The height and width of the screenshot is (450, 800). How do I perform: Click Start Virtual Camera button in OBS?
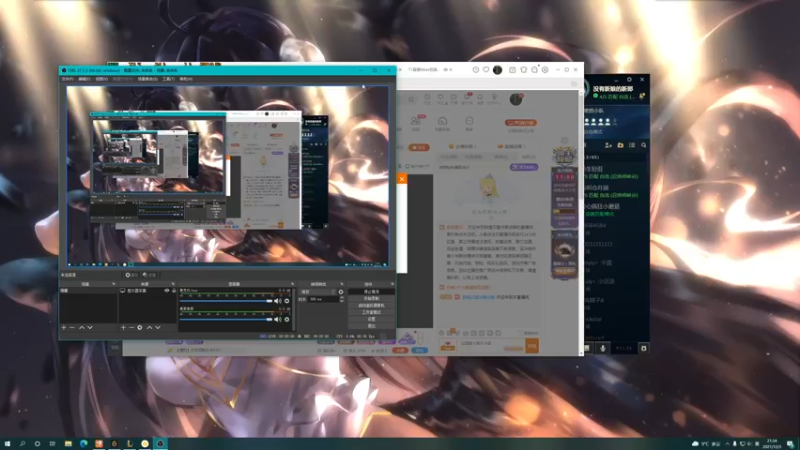[371, 306]
